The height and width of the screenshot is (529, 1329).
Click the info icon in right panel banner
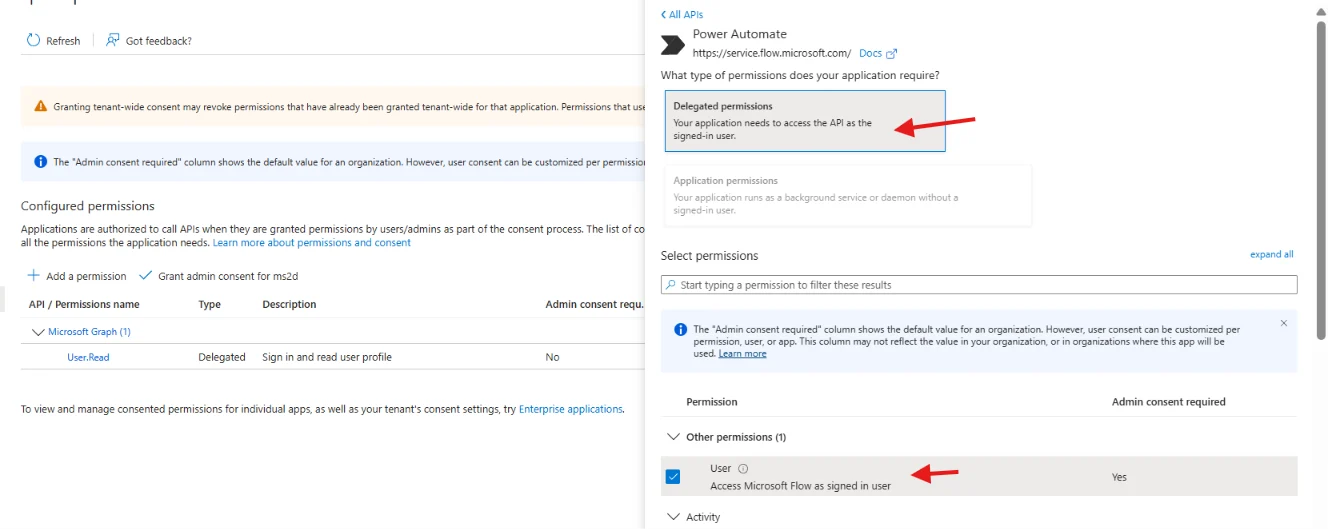(x=681, y=329)
